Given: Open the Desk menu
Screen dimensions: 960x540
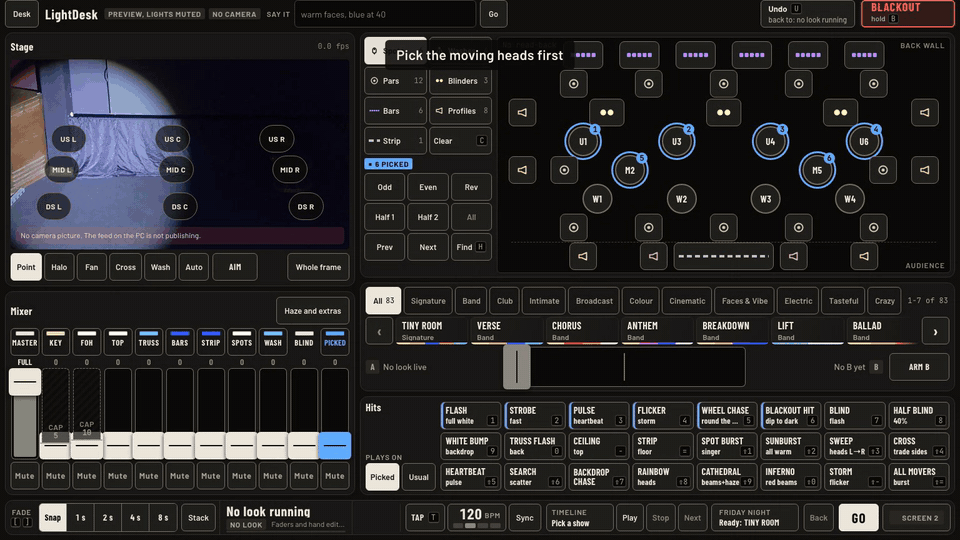Looking at the screenshot, I should pos(21,14).
